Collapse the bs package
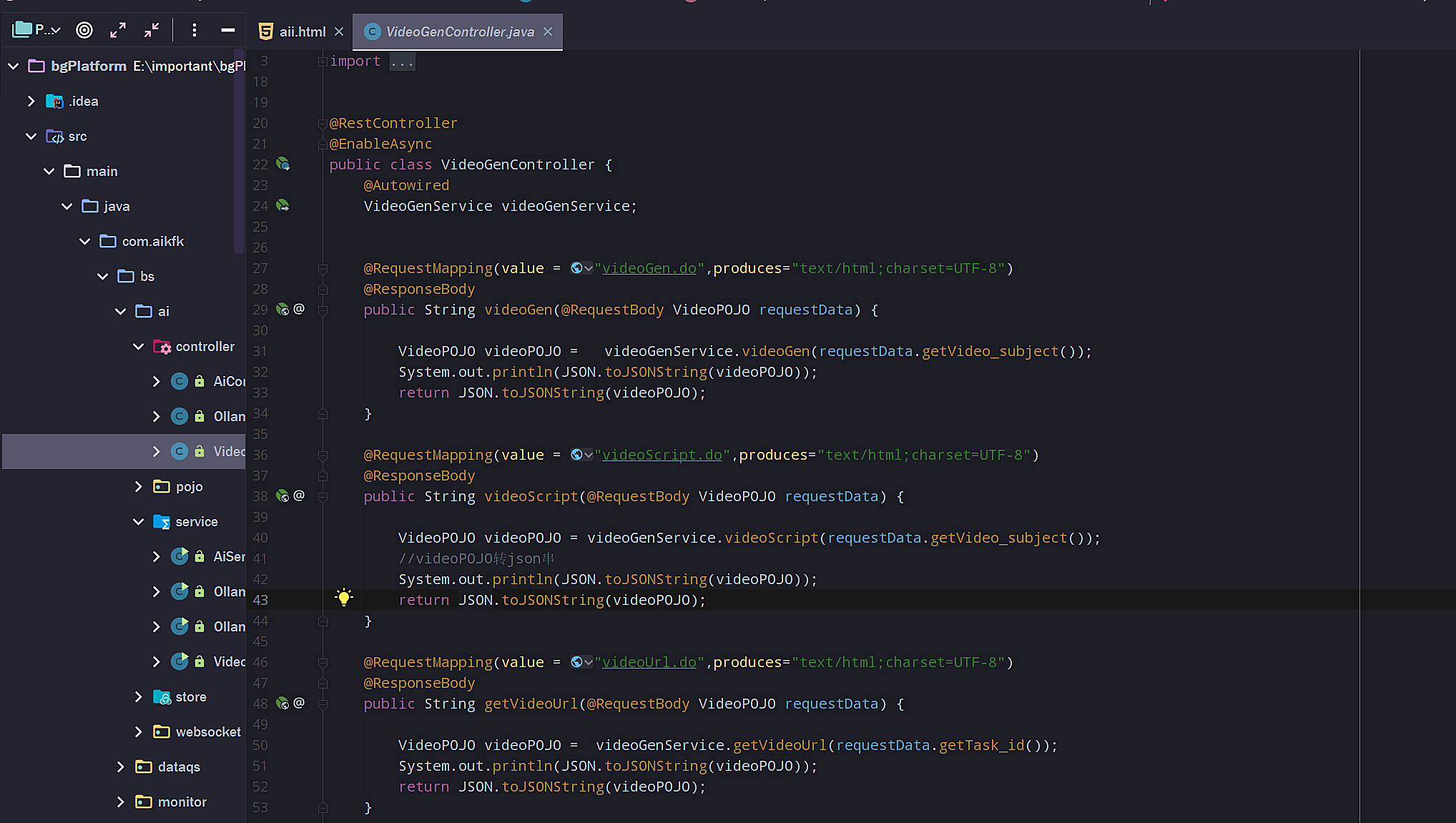This screenshot has height=823, width=1456. [x=102, y=276]
